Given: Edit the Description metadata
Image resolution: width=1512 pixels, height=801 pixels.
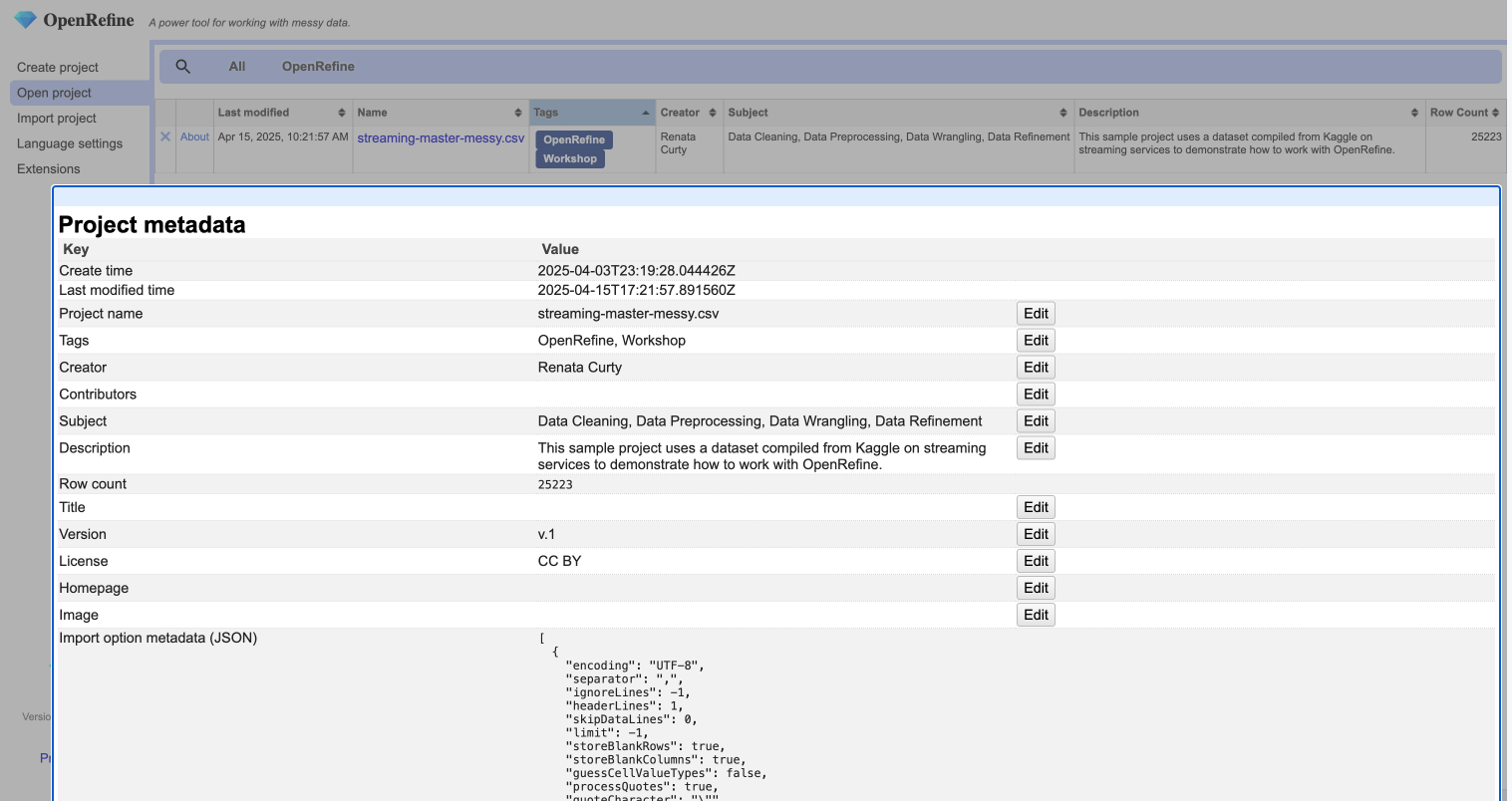Looking at the screenshot, I should pos(1036,447).
